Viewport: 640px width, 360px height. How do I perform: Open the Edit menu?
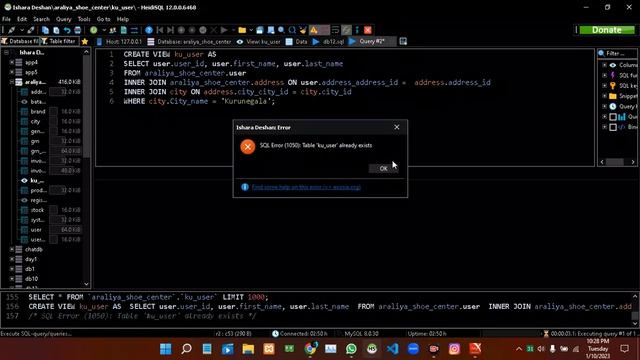[22, 19]
